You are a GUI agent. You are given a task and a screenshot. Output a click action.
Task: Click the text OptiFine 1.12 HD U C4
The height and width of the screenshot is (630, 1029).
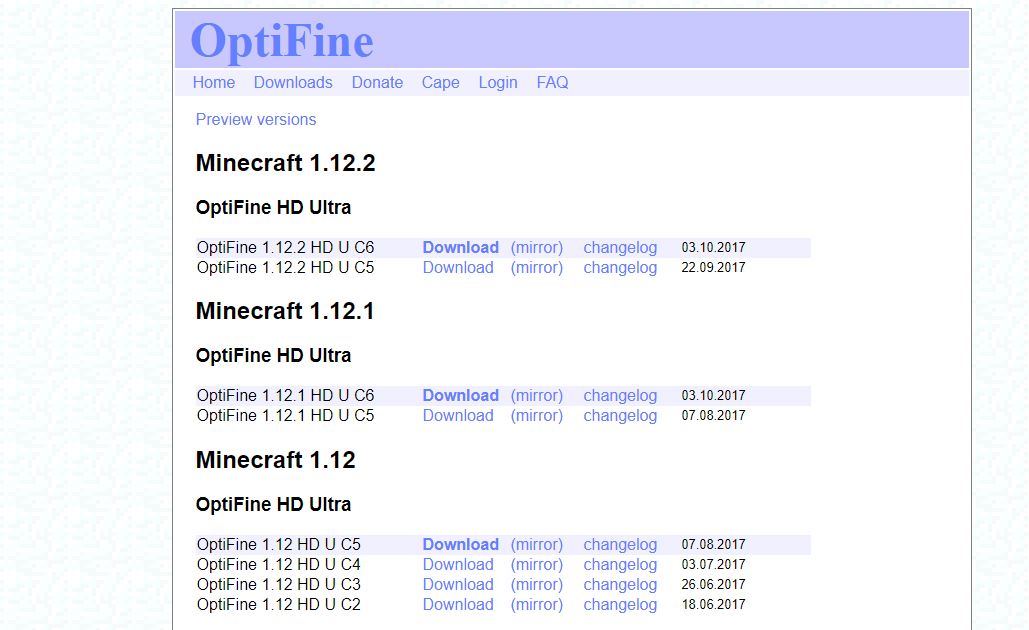(279, 564)
